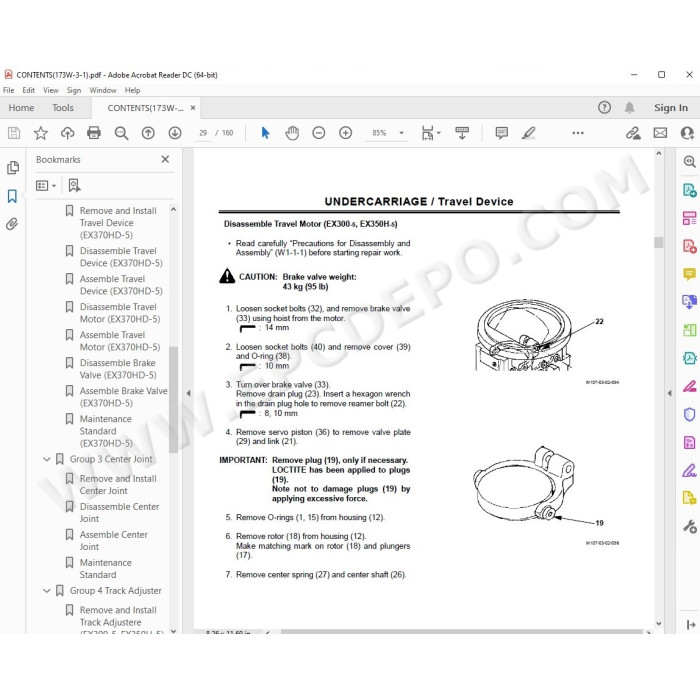Viewport: 700px width, 700px height.
Task: Open Protect shield tool in right pane
Action: pyautogui.click(x=689, y=414)
